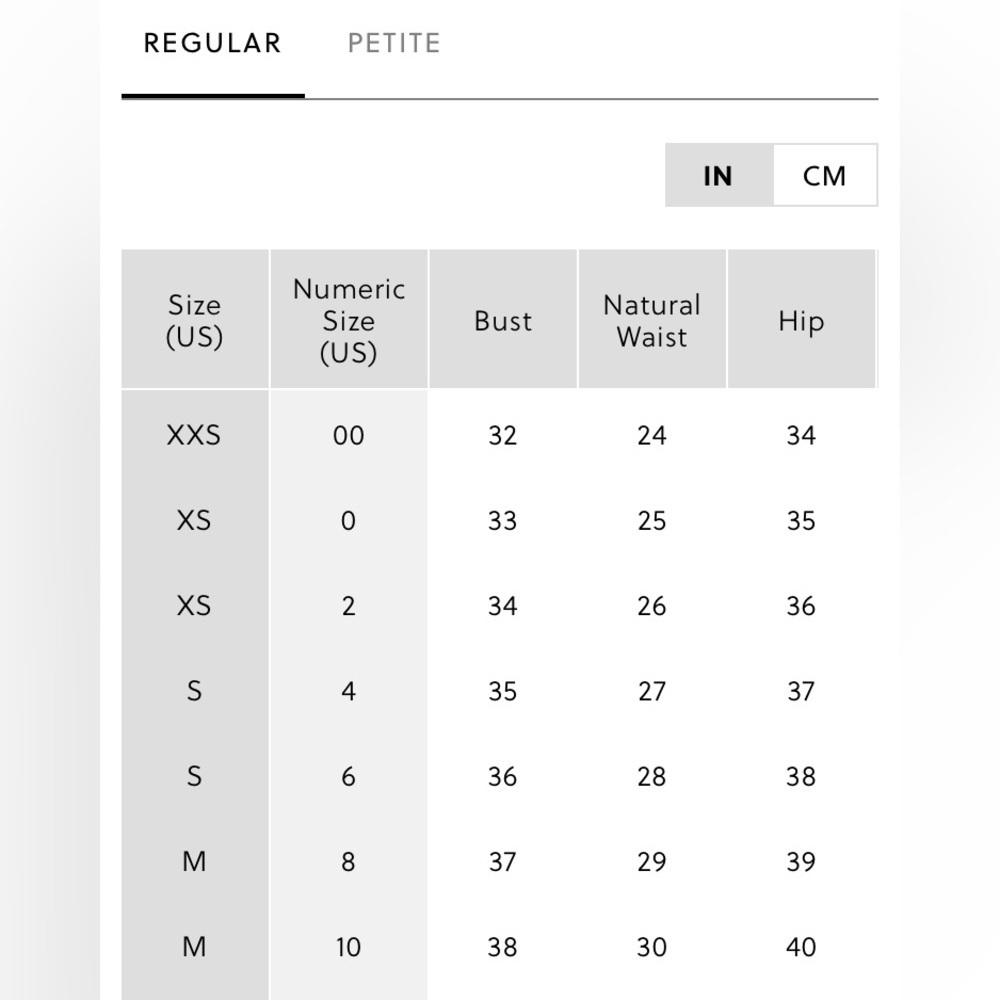Select numeric size 4 cell

348,691
